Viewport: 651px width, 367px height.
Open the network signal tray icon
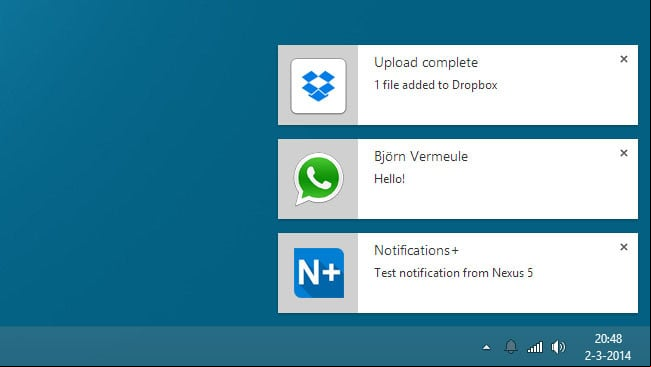(x=535, y=347)
